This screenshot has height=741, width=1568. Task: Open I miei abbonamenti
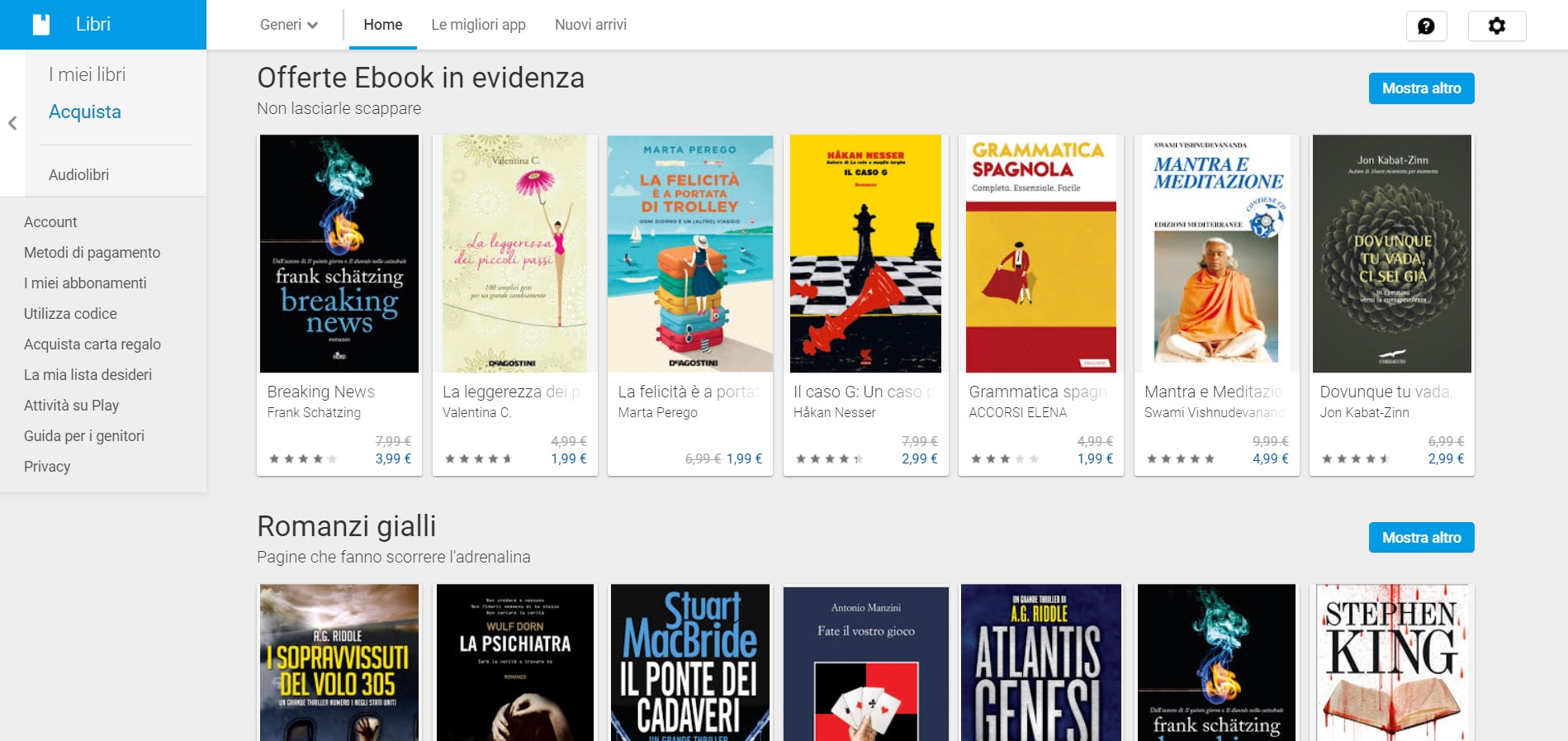coord(85,283)
